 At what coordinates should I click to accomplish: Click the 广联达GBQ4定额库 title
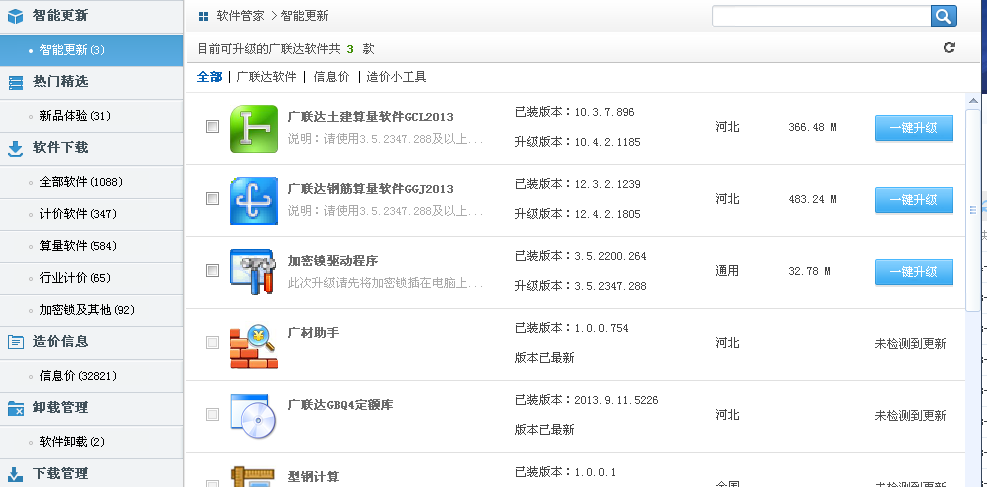pos(340,405)
